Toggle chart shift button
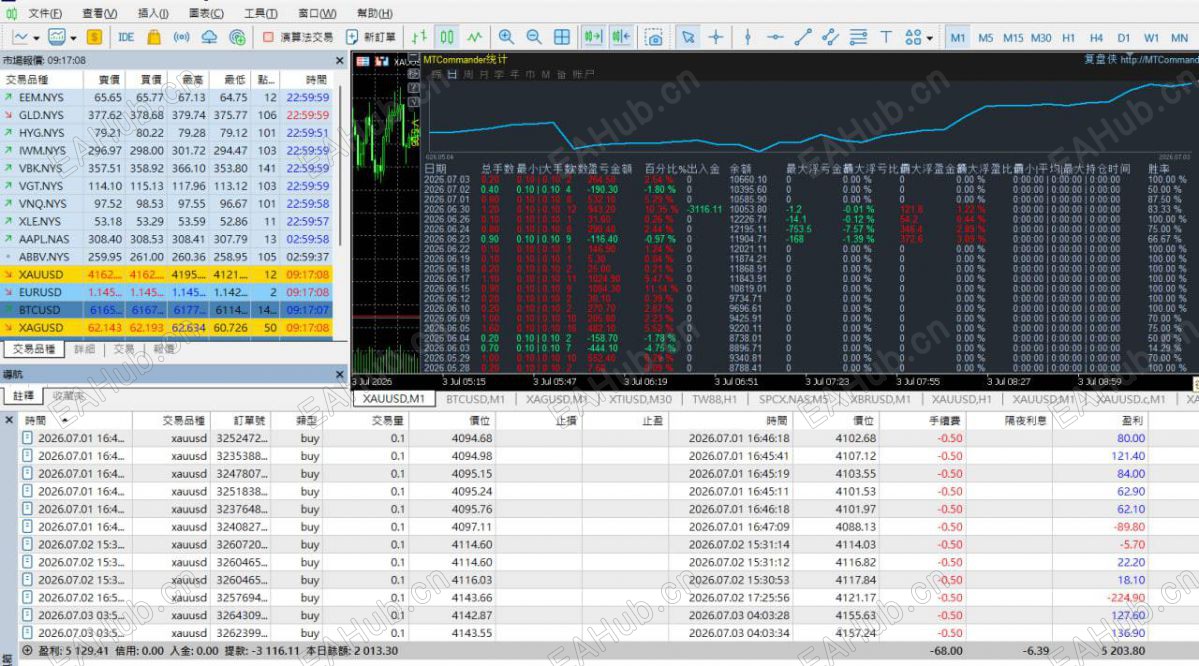Image resolution: width=1199 pixels, height=666 pixels. [621, 37]
